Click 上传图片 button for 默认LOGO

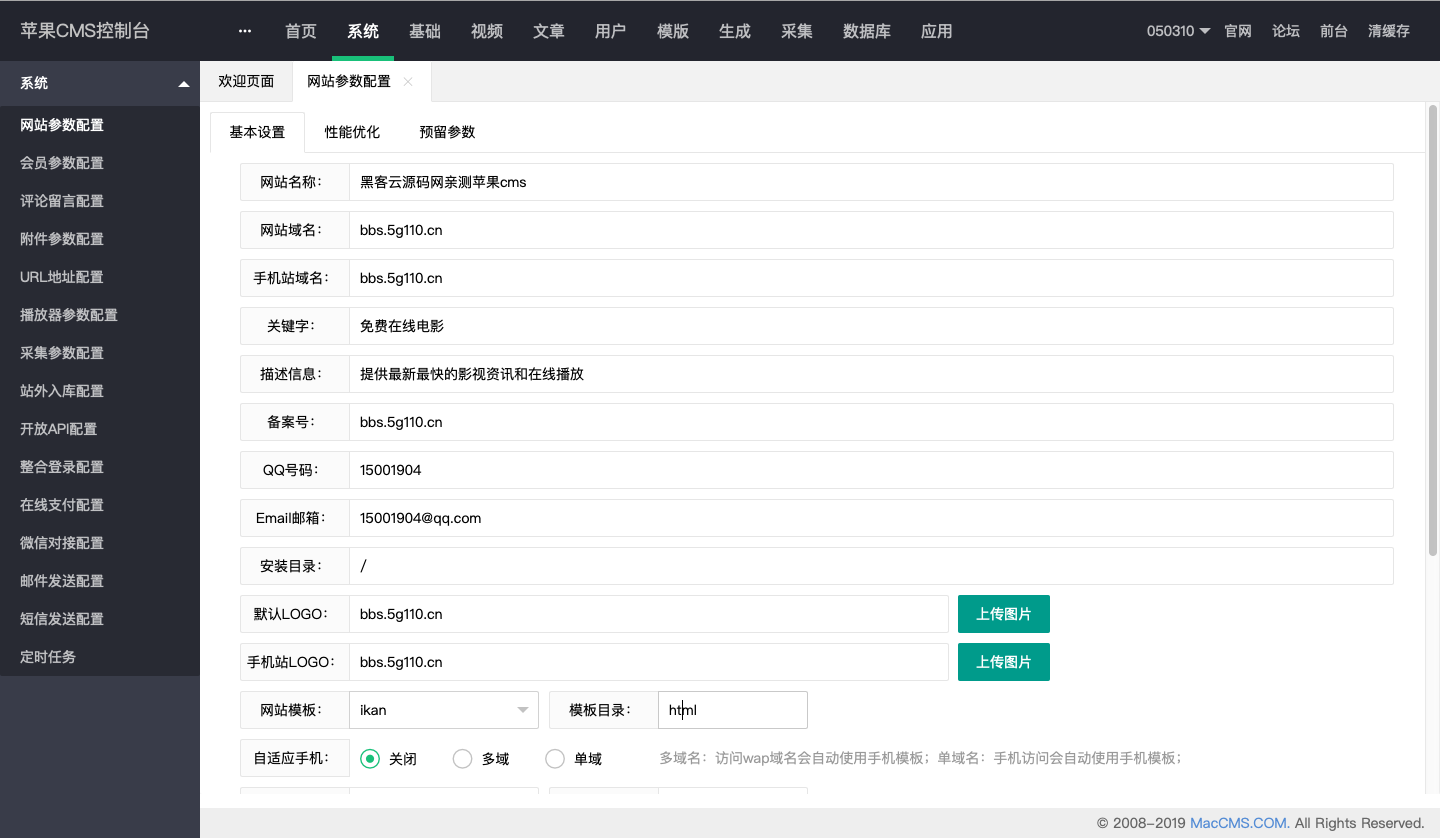pyautogui.click(x=1003, y=614)
